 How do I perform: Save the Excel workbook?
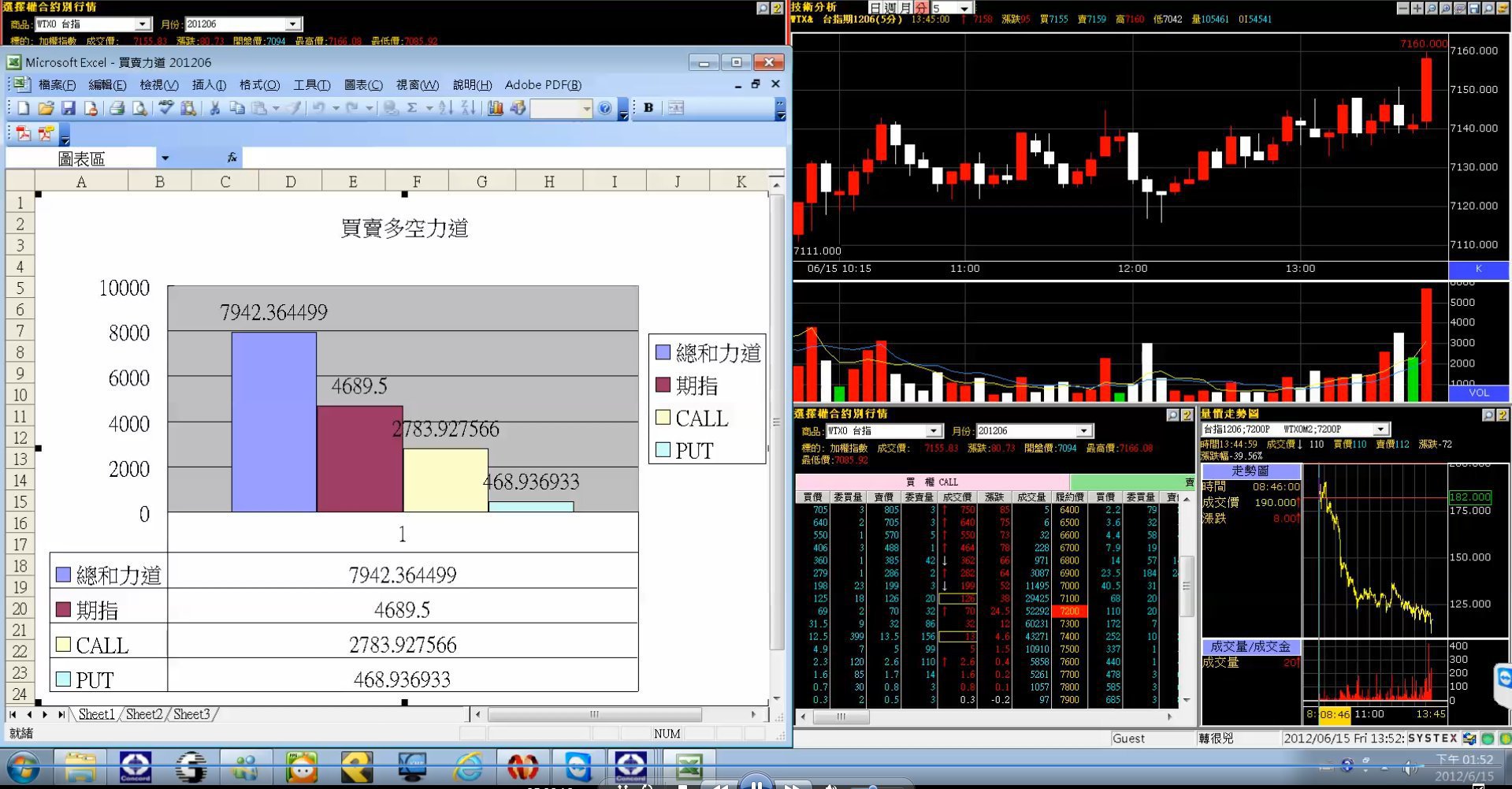[68, 108]
